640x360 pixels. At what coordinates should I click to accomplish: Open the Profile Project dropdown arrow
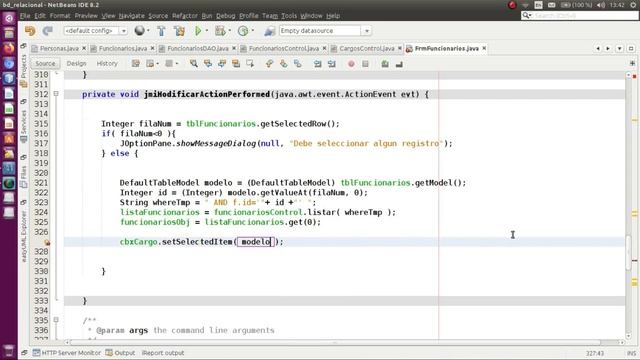pyautogui.click(x=253, y=31)
